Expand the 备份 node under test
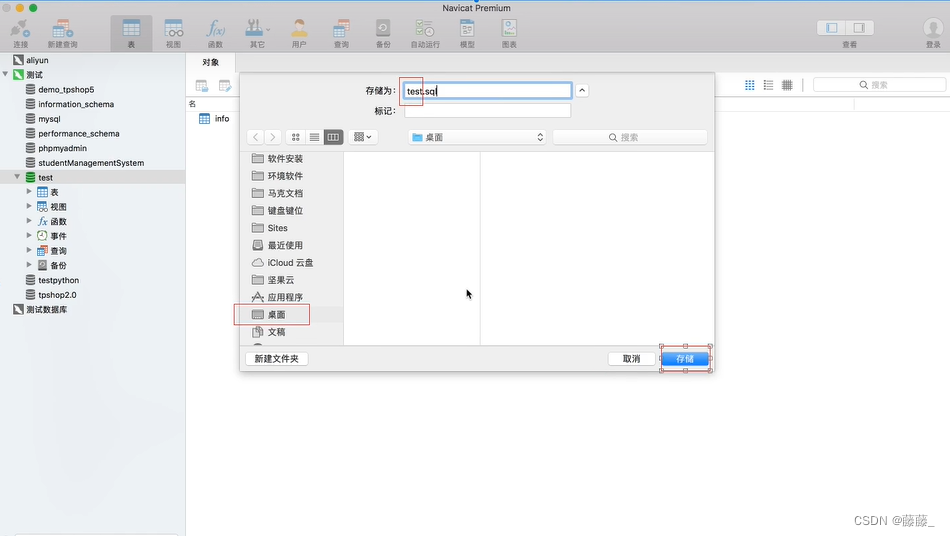The height and width of the screenshot is (536, 950). click(28, 265)
